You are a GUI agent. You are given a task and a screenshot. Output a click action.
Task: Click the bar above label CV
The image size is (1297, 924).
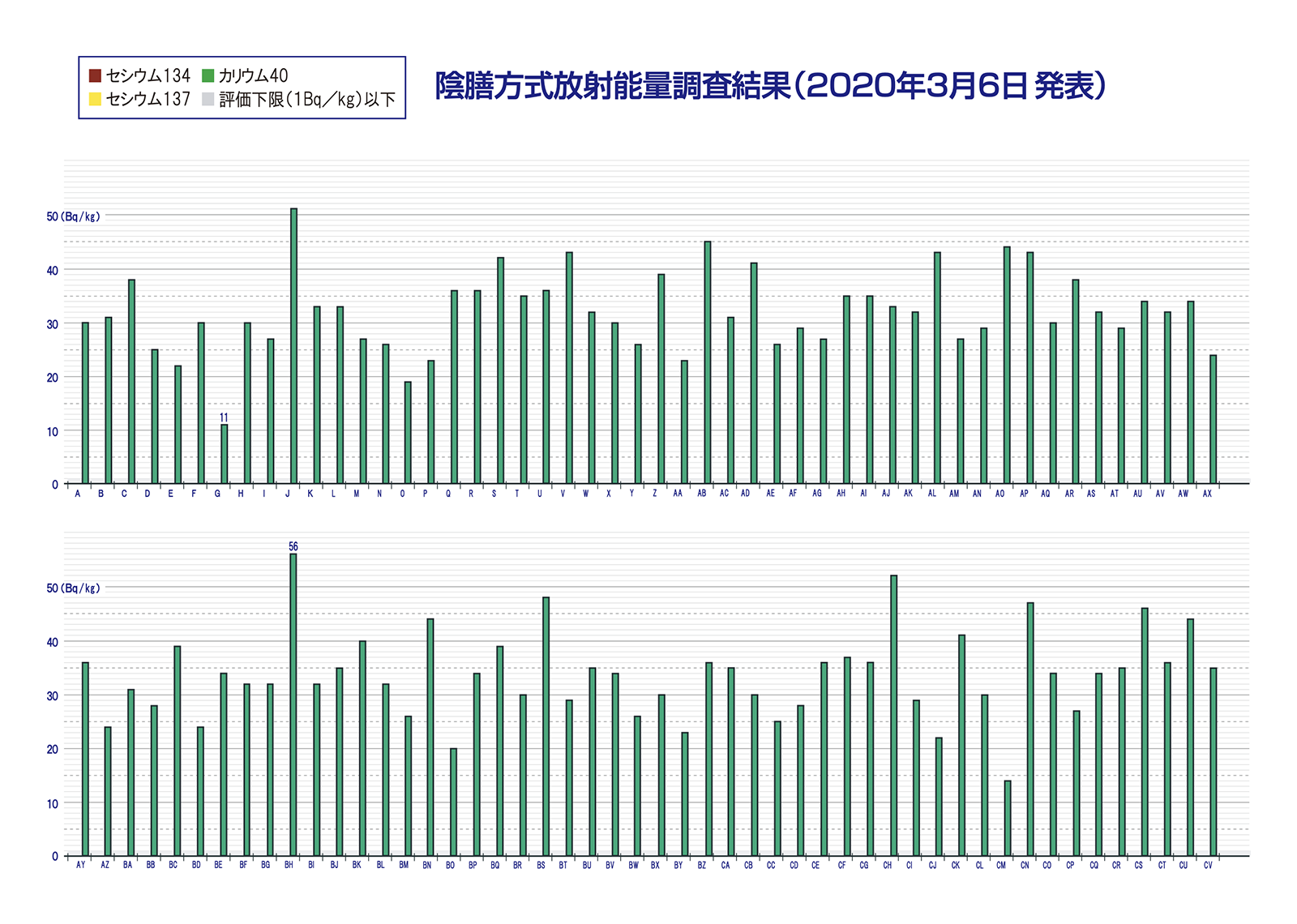(x=1214, y=762)
